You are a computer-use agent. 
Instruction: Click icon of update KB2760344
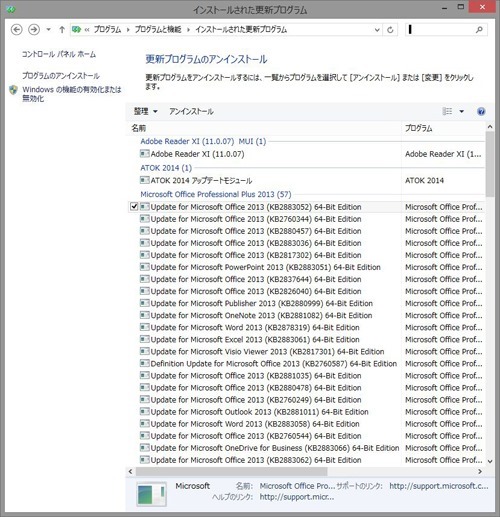coord(144,219)
